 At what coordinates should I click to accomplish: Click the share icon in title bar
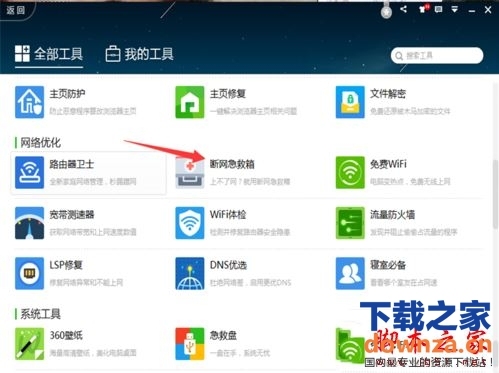coord(403,9)
